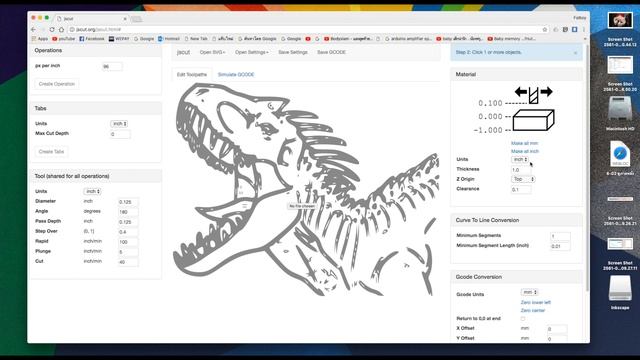Click the px per inch field
Viewport: 640px width, 360px height.
pos(112,67)
